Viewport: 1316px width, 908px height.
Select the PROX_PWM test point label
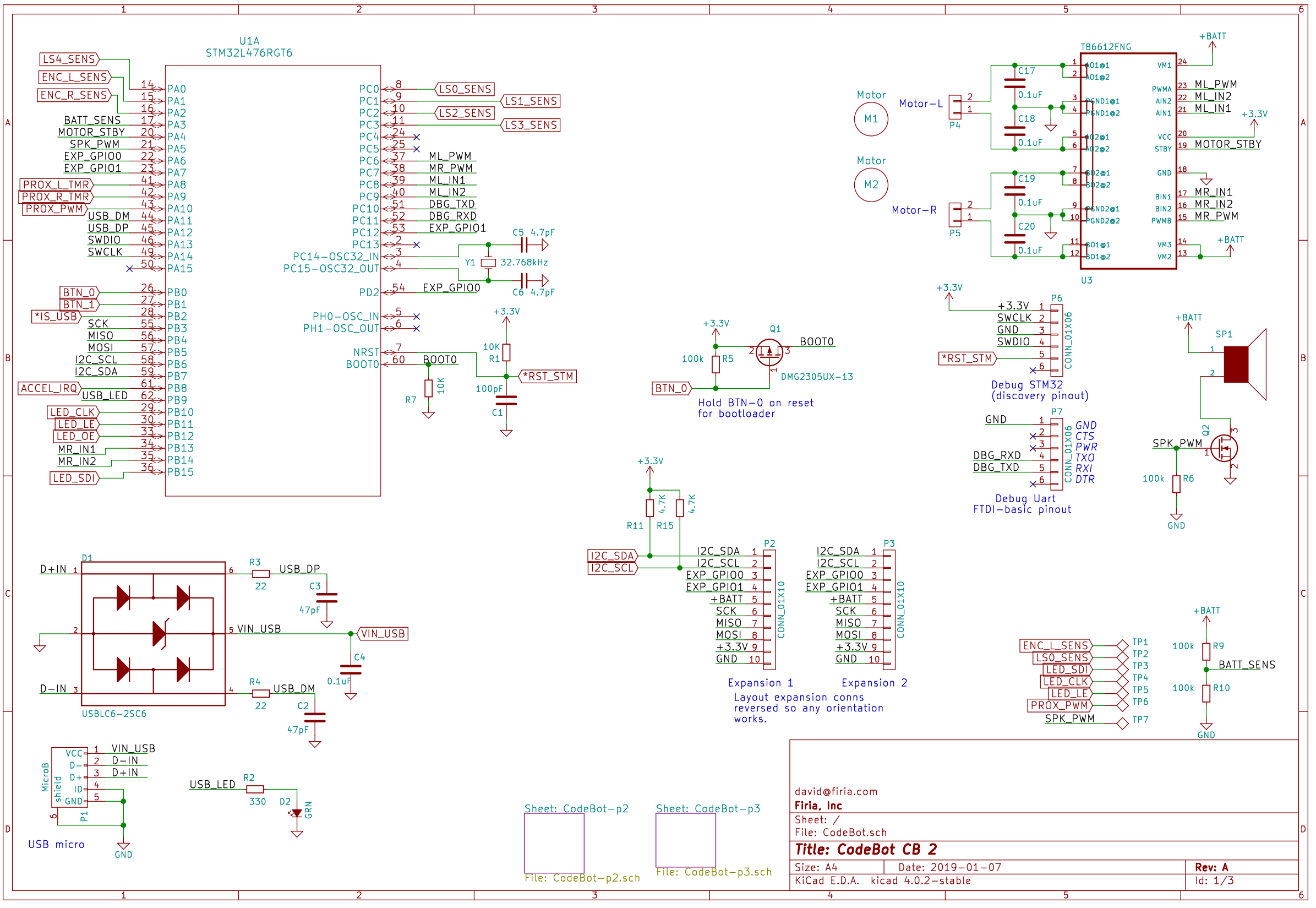pyautogui.click(x=1059, y=705)
